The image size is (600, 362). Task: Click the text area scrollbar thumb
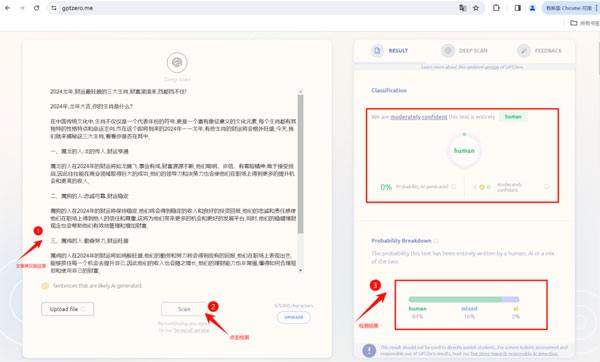300,164
